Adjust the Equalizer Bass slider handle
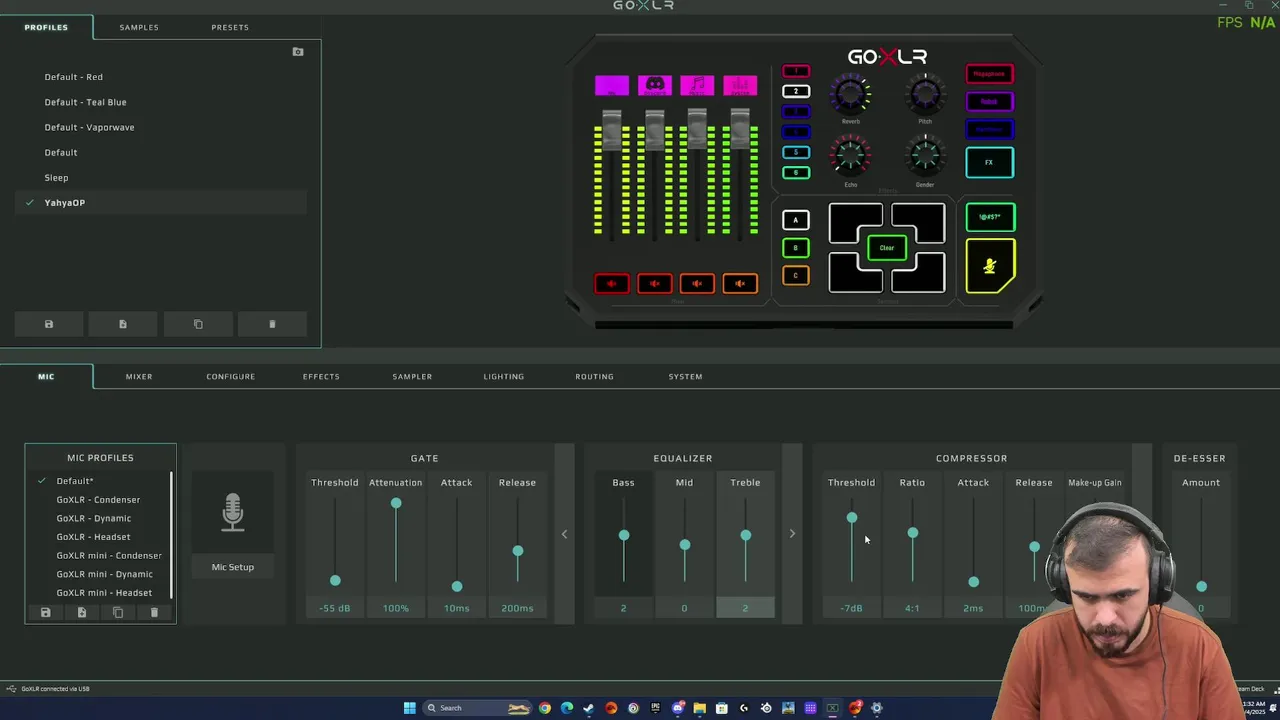This screenshot has width=1280, height=720. [x=624, y=535]
